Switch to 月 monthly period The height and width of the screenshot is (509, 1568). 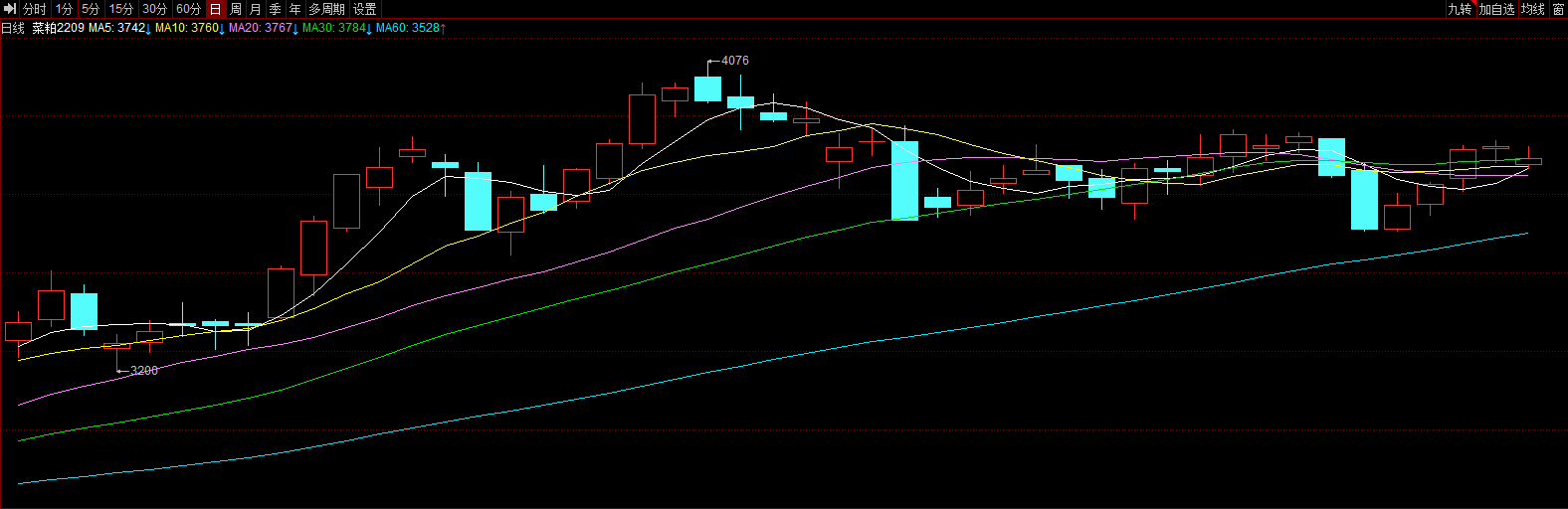(x=256, y=9)
